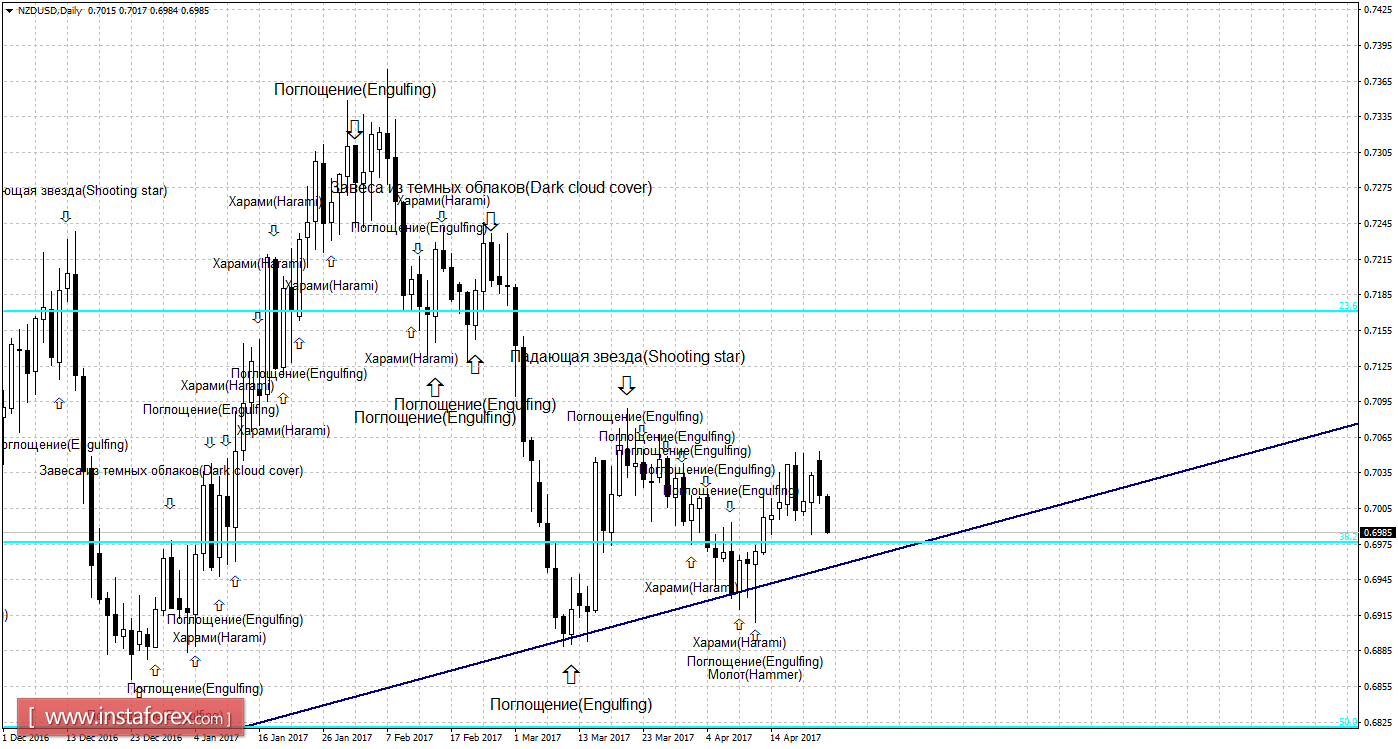The width and height of the screenshot is (1398, 749).
Task: Click the 16 Jan 2017 date label
Action: tap(284, 738)
